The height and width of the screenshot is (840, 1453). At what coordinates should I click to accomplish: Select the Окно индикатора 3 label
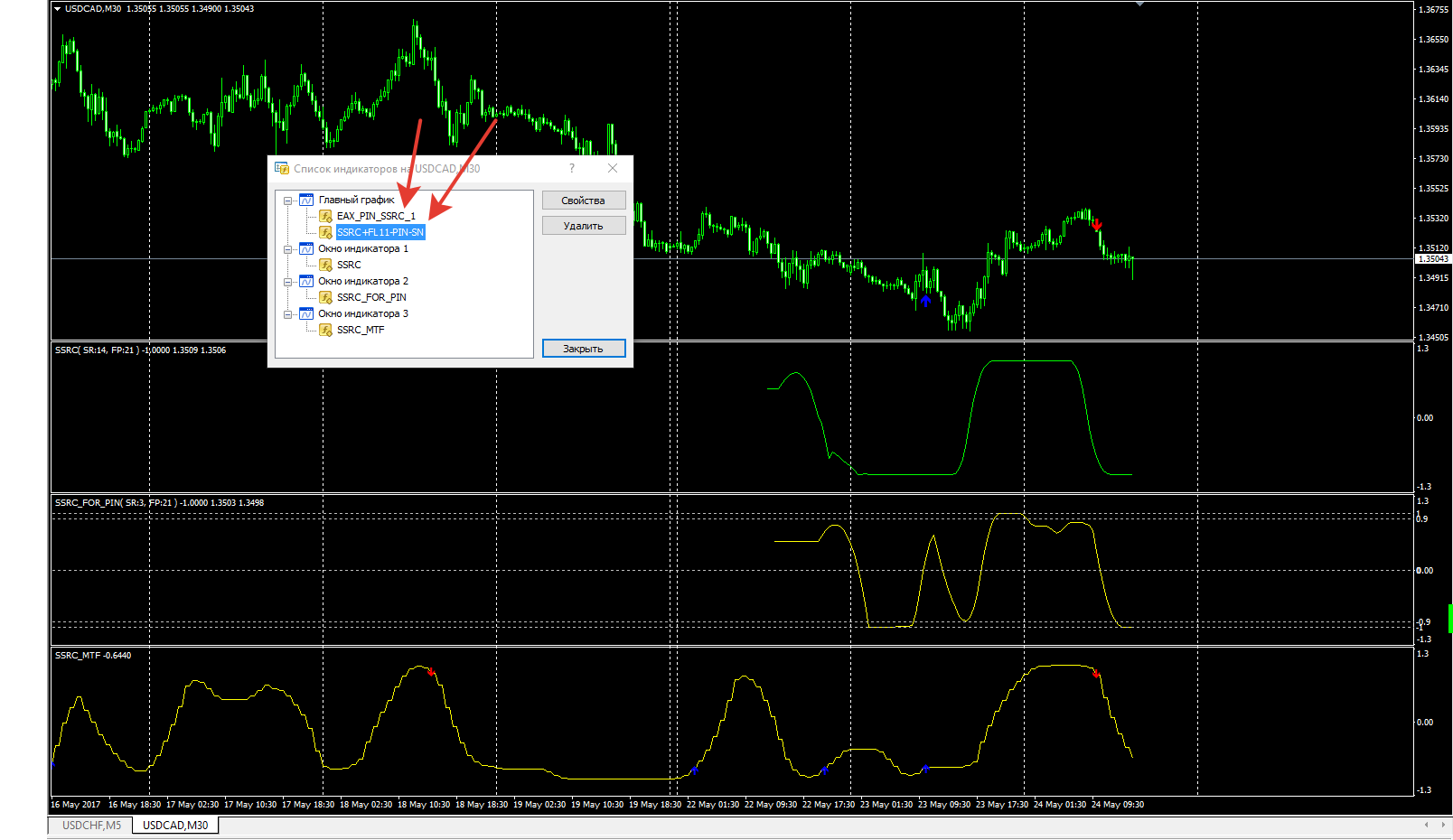[363, 313]
